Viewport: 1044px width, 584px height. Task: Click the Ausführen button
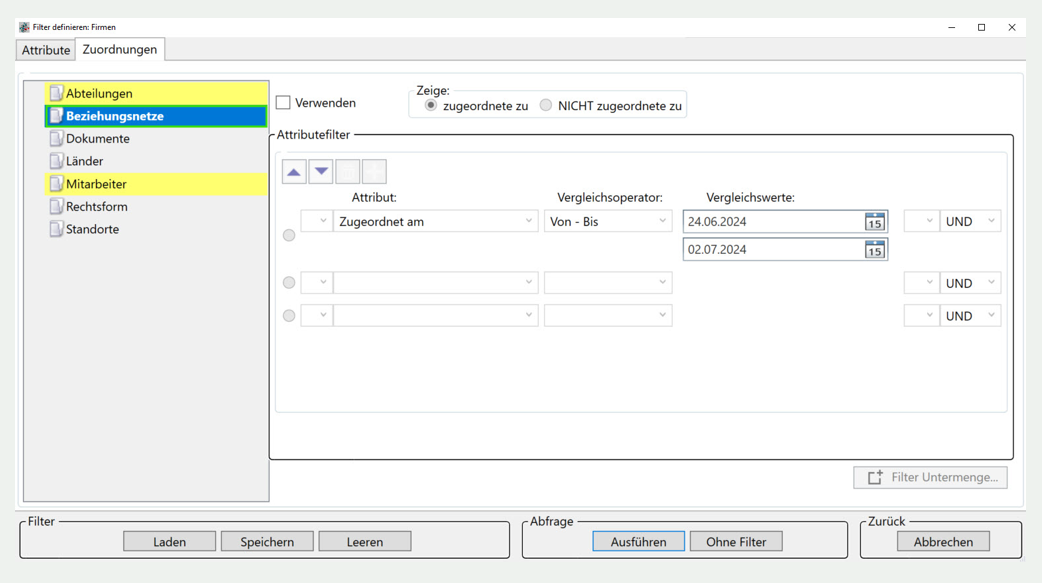coord(638,542)
